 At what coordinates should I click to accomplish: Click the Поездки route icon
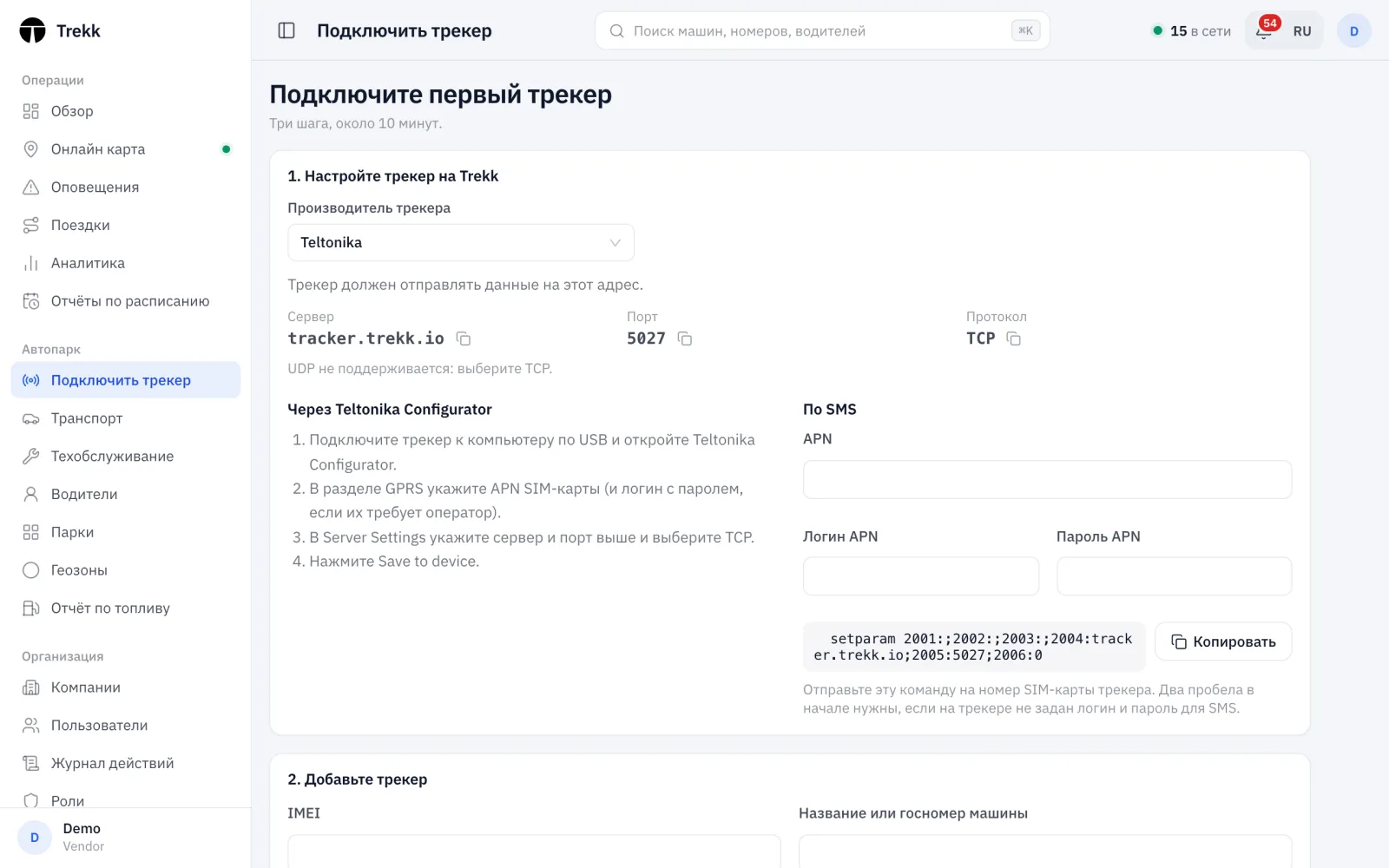tap(31, 225)
